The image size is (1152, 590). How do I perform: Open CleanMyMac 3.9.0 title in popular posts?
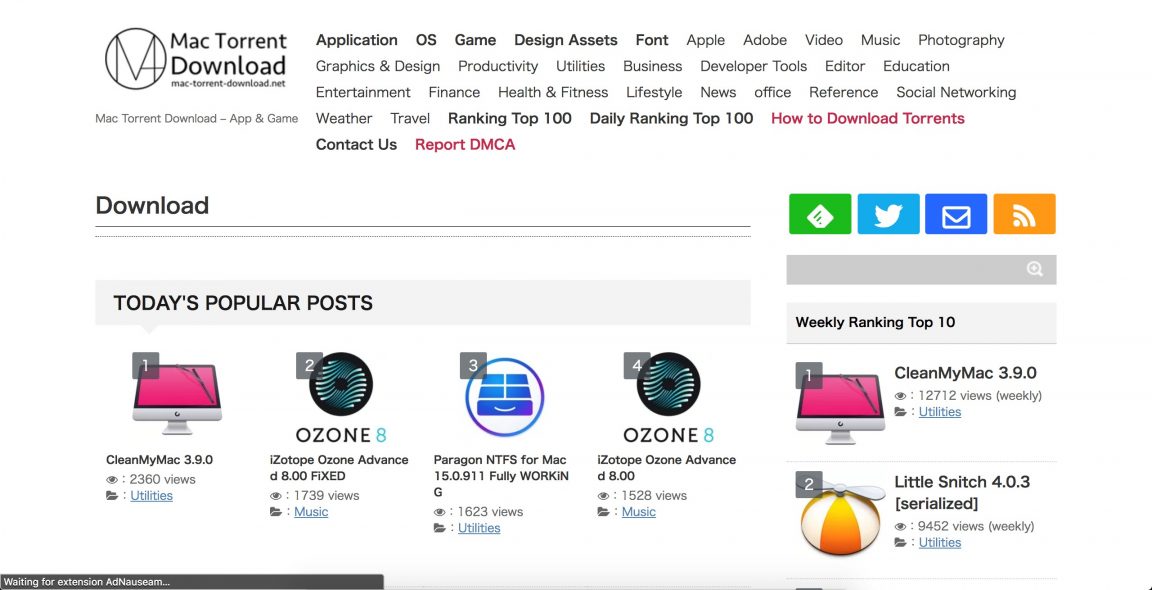click(x=159, y=460)
